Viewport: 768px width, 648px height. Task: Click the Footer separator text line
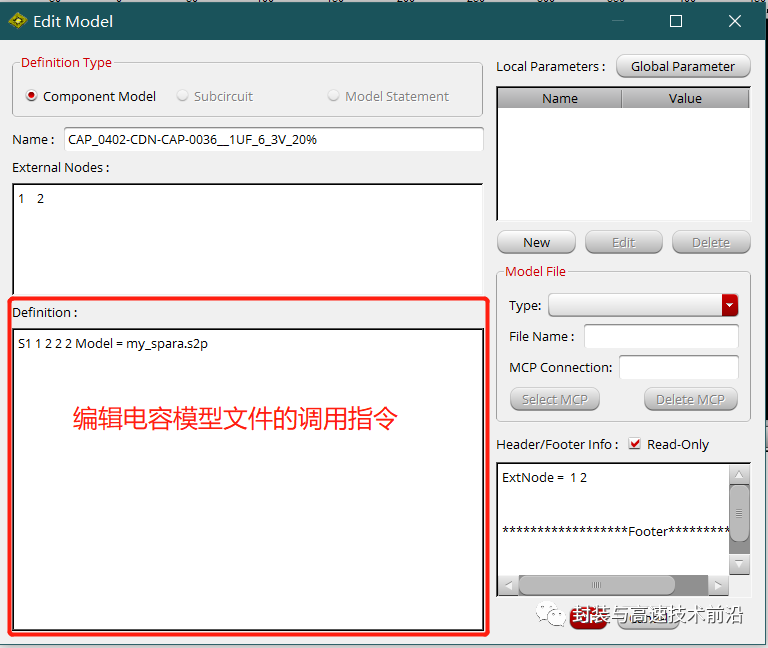click(616, 531)
